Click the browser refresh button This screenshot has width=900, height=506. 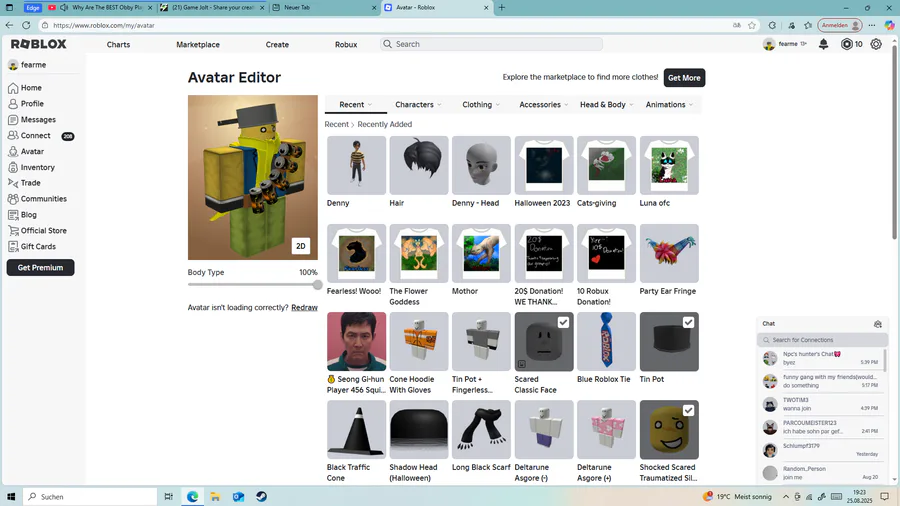pos(26,25)
